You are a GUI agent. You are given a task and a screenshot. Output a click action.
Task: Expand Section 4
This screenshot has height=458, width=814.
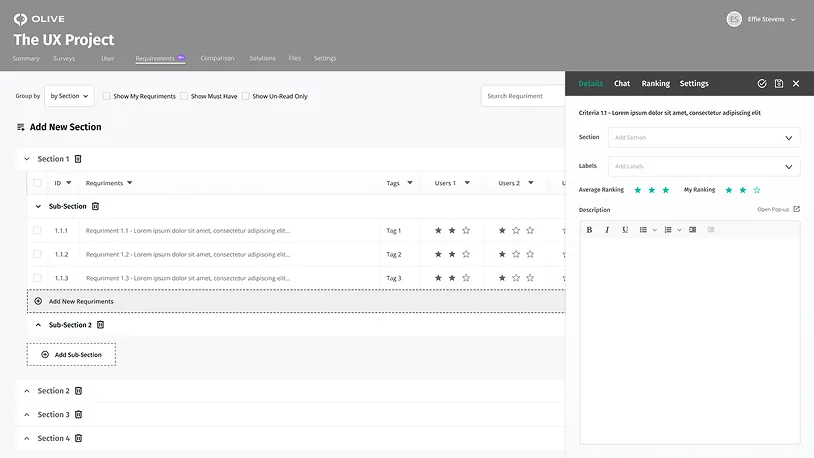27,438
